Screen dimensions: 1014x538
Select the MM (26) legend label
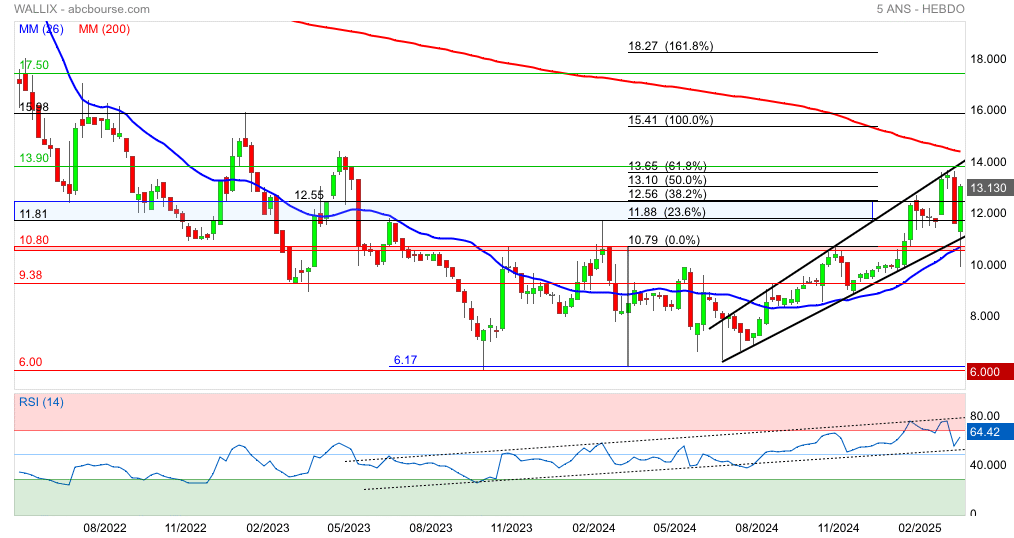point(41,29)
